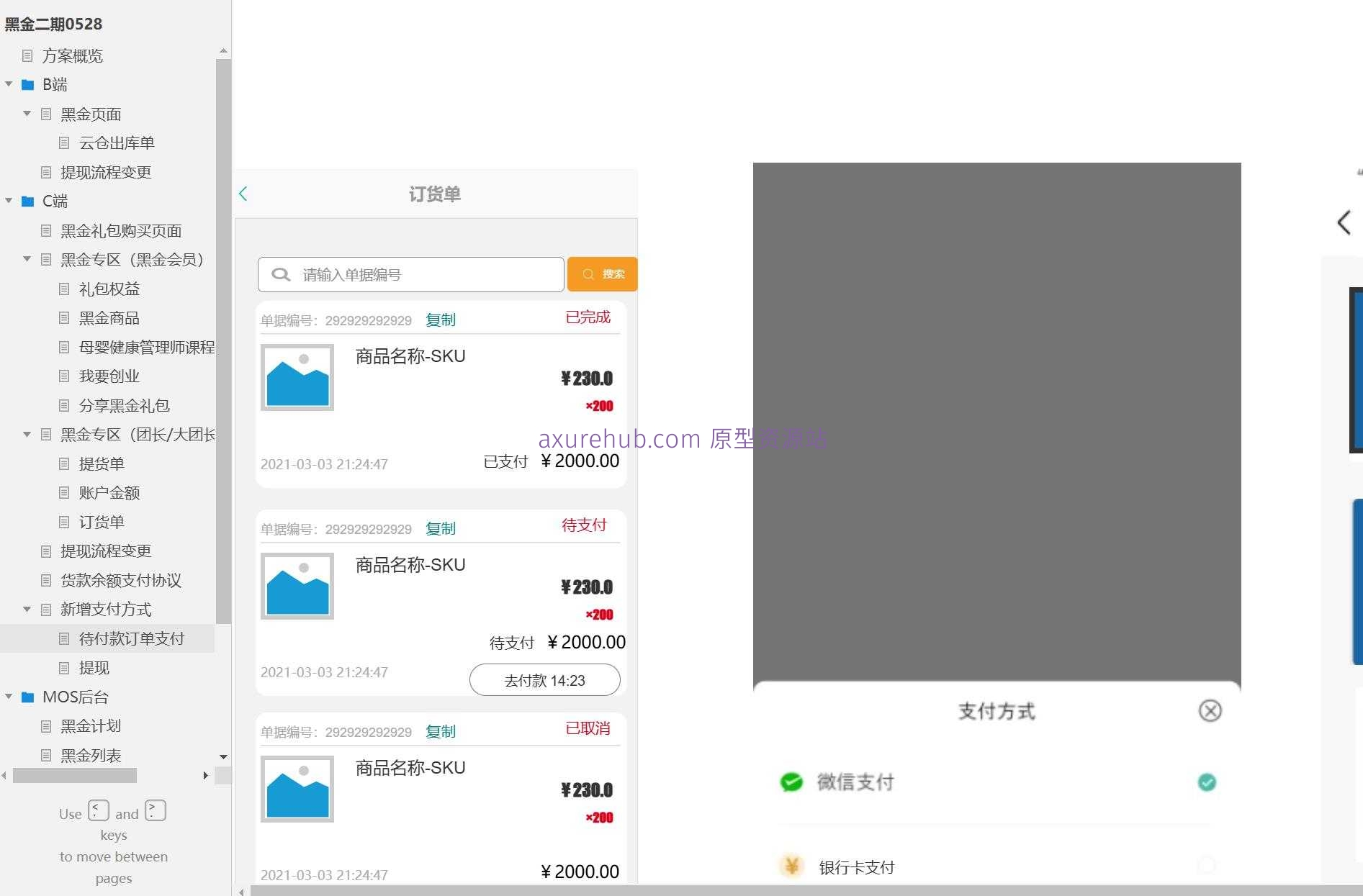Click the 复制 link beside the first order number
Screen dimensions: 1363x896
pyautogui.click(x=440, y=320)
